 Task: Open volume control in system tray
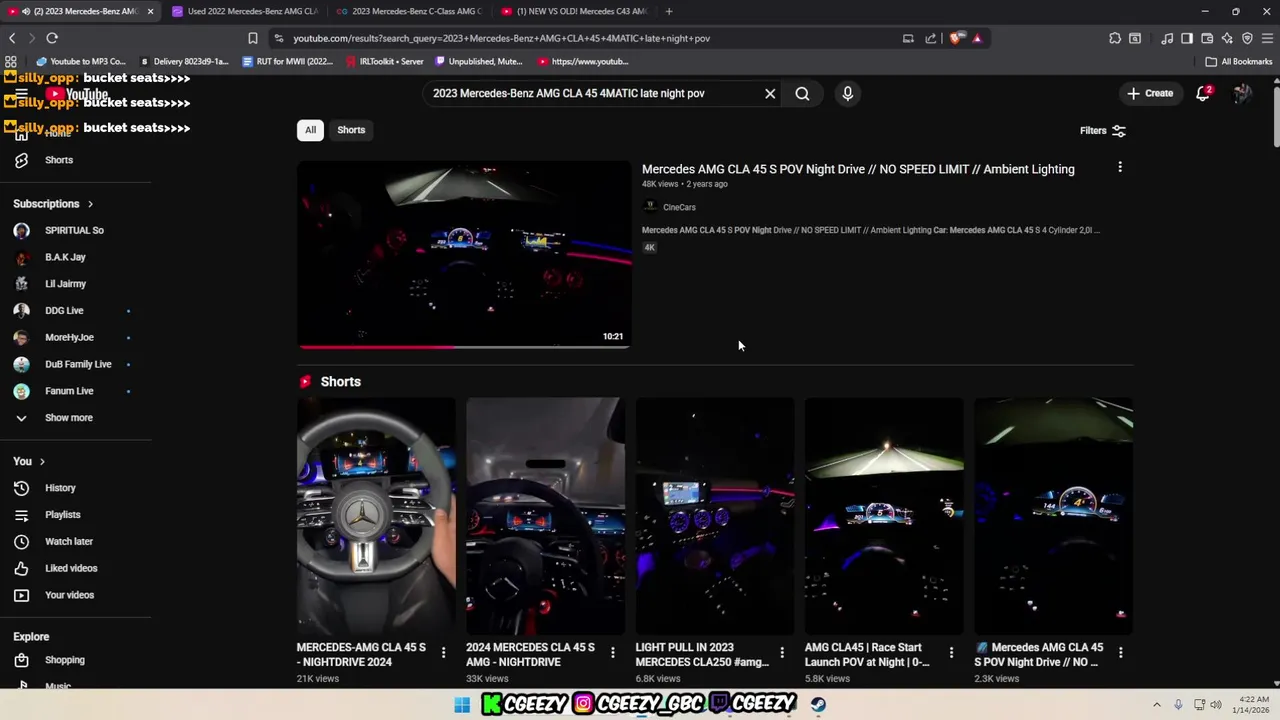(x=1217, y=704)
